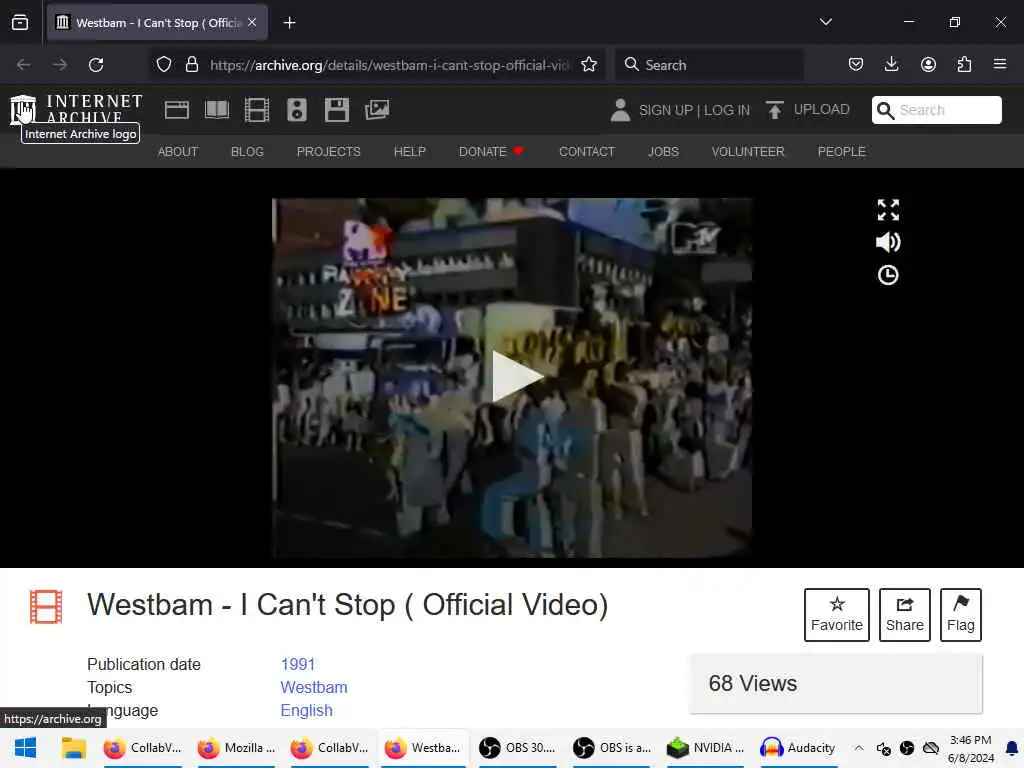Image resolution: width=1024 pixels, height=768 pixels.
Task: Click the site security padlock icon
Action: [191, 65]
